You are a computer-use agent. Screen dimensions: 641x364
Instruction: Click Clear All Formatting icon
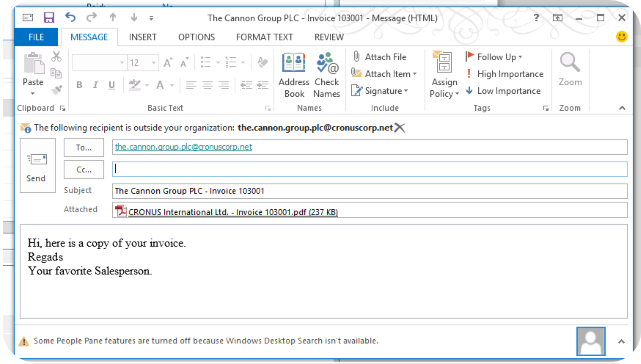(262, 63)
